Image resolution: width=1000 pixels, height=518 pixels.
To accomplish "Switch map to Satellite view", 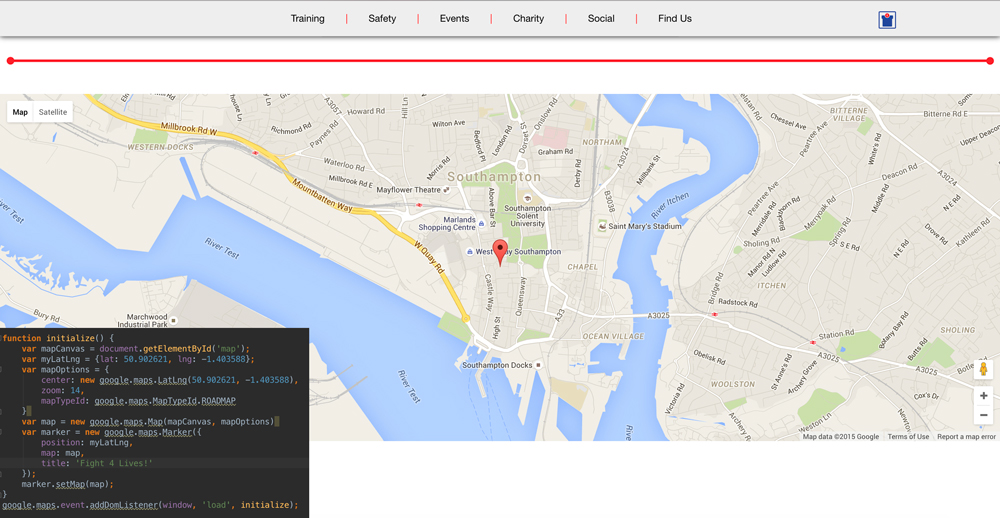I will 53,112.
